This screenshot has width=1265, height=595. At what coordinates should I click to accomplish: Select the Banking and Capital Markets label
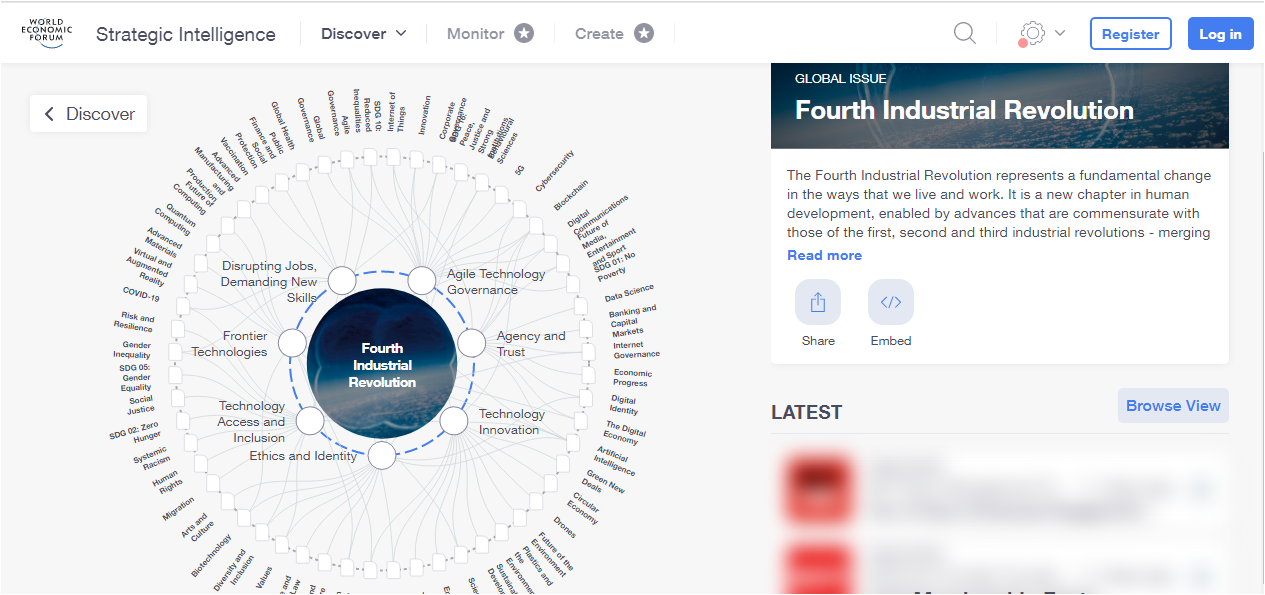click(x=632, y=321)
